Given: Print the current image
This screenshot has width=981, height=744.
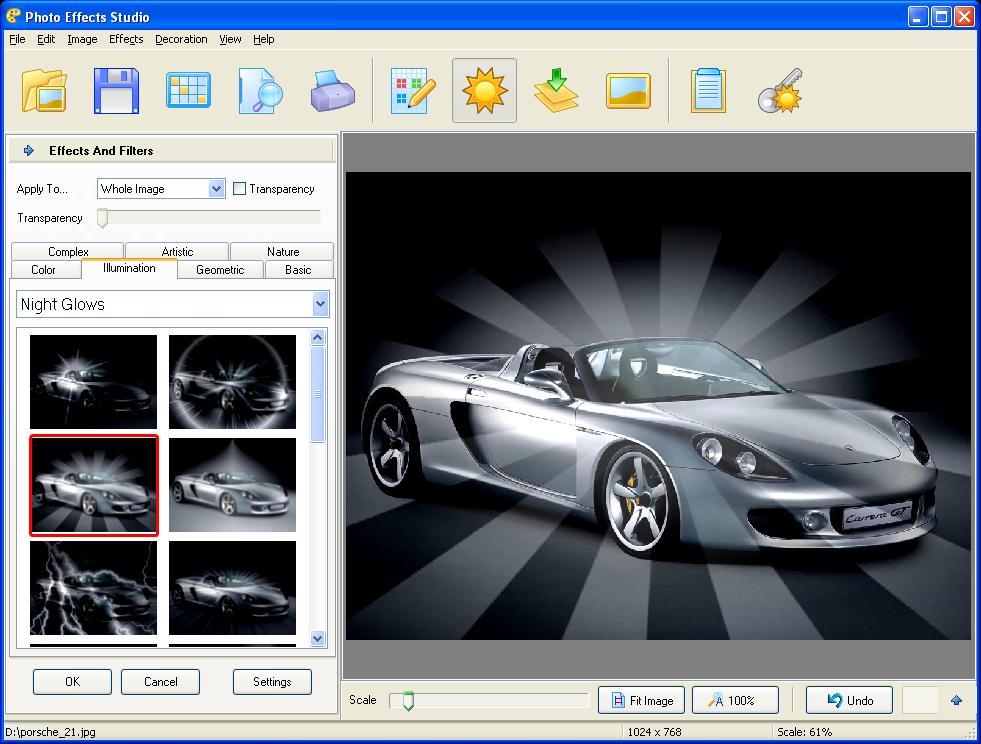Looking at the screenshot, I should pyautogui.click(x=332, y=90).
